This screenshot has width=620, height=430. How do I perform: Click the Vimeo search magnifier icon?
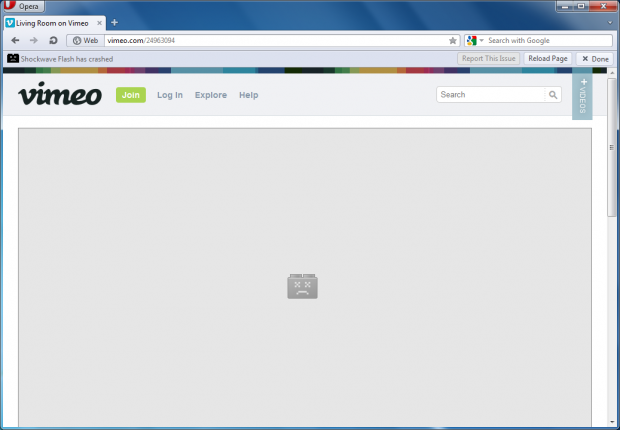point(553,95)
